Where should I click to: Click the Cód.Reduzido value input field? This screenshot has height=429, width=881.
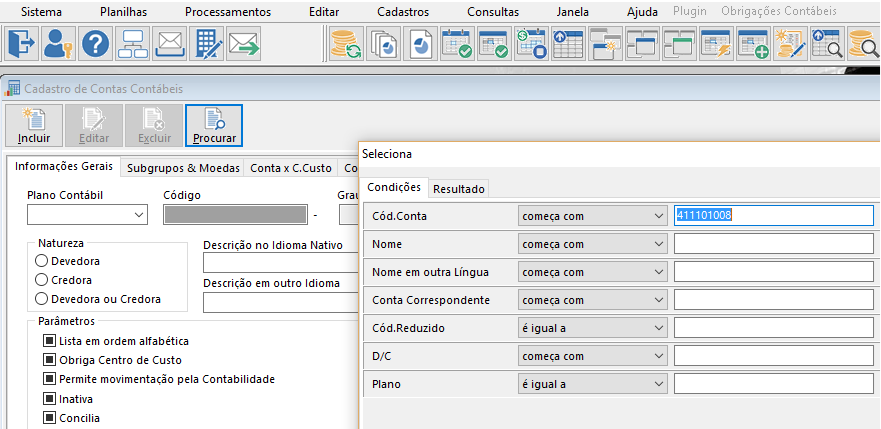click(x=774, y=328)
